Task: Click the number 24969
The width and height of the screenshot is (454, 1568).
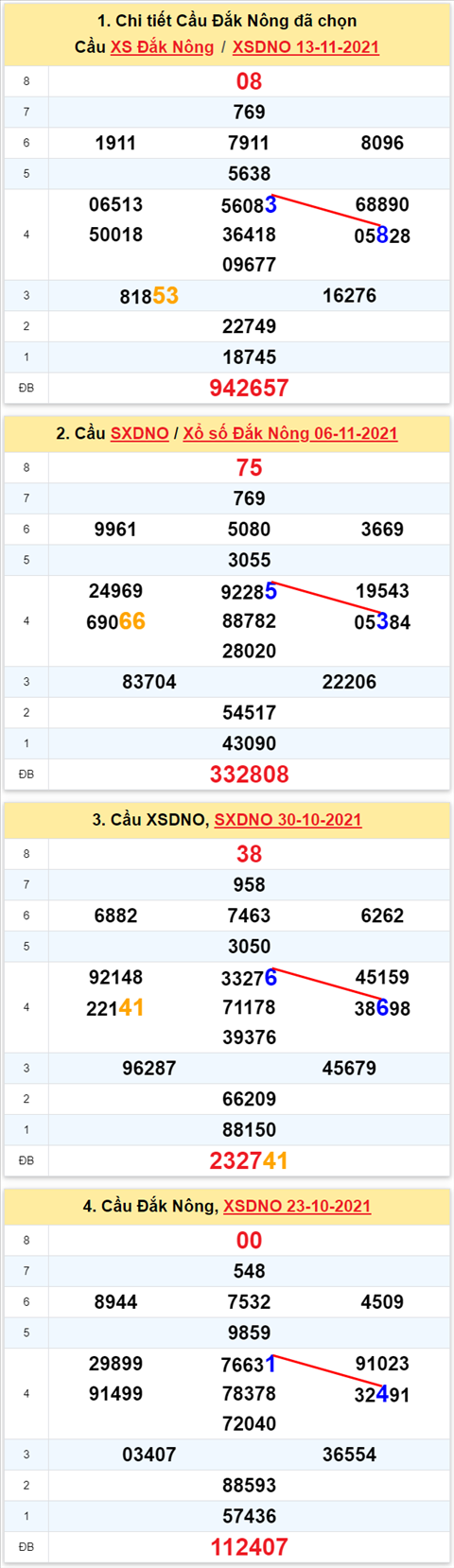Action: pos(115,591)
